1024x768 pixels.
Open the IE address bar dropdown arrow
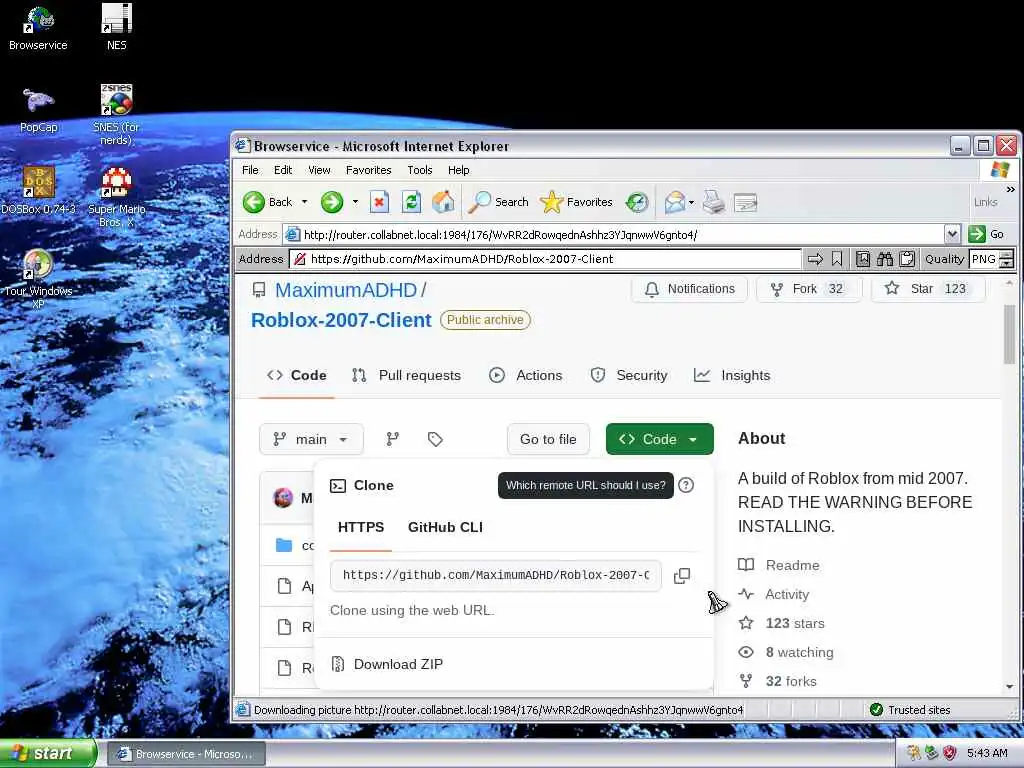pyautogui.click(x=952, y=234)
